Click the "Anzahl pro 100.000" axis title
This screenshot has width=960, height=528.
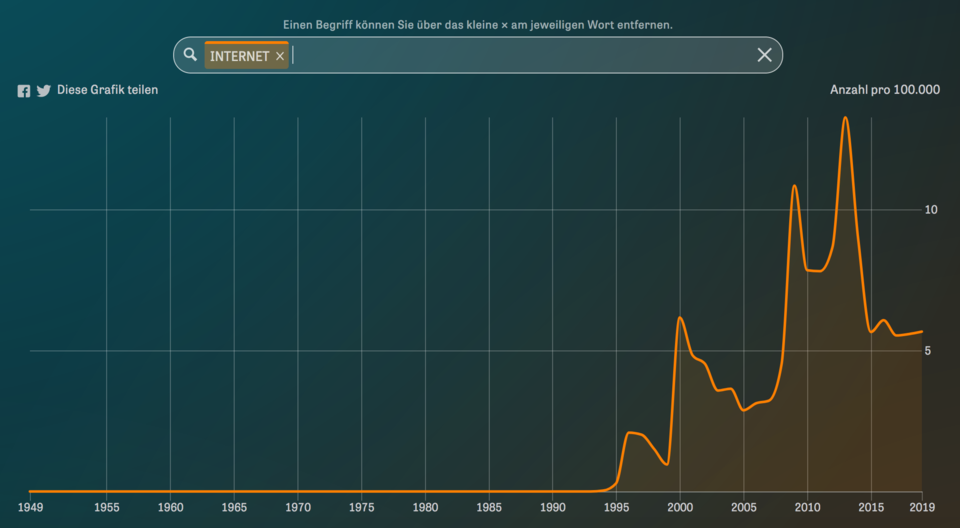point(884,90)
